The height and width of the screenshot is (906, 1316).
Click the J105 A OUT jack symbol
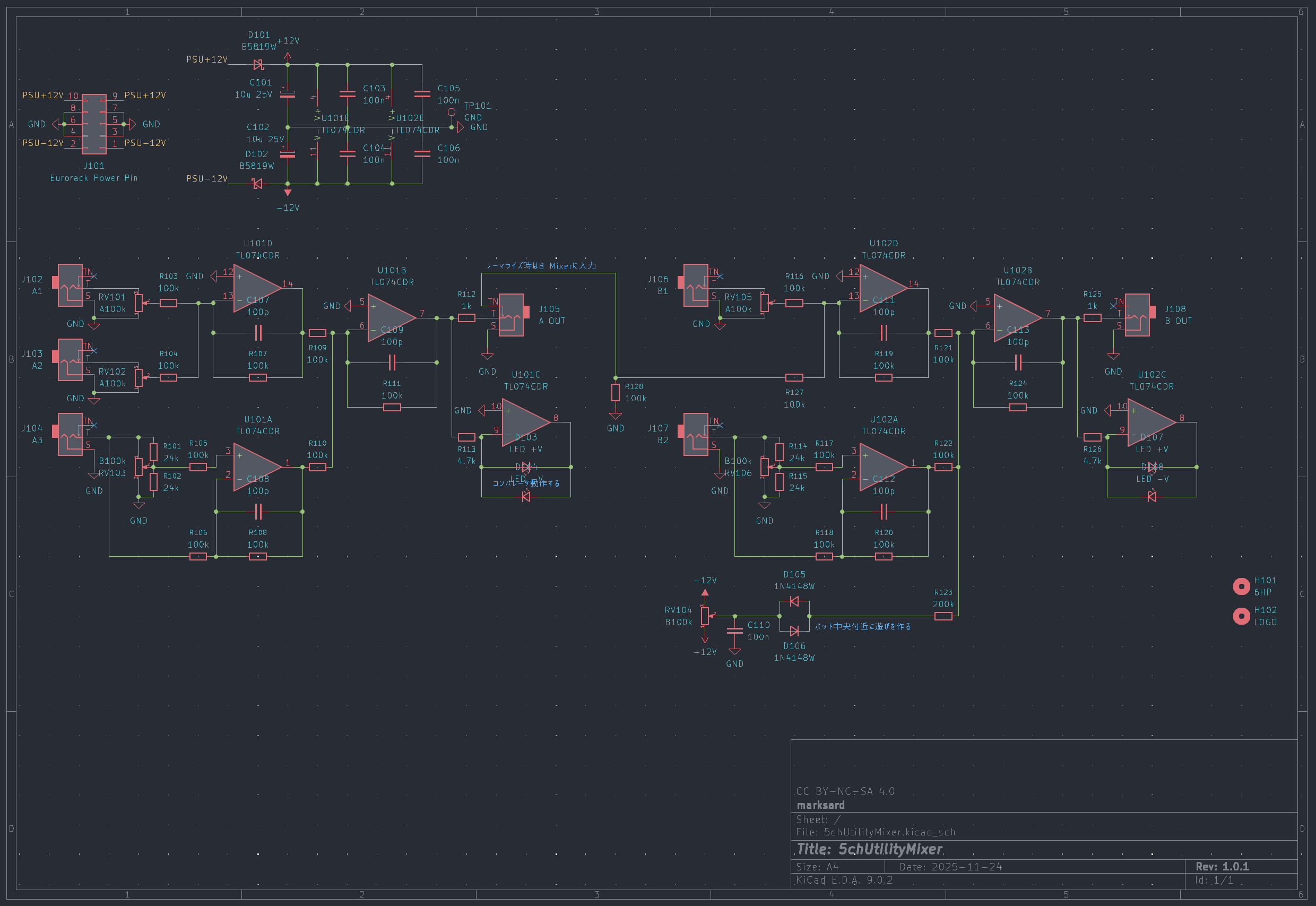click(x=510, y=315)
